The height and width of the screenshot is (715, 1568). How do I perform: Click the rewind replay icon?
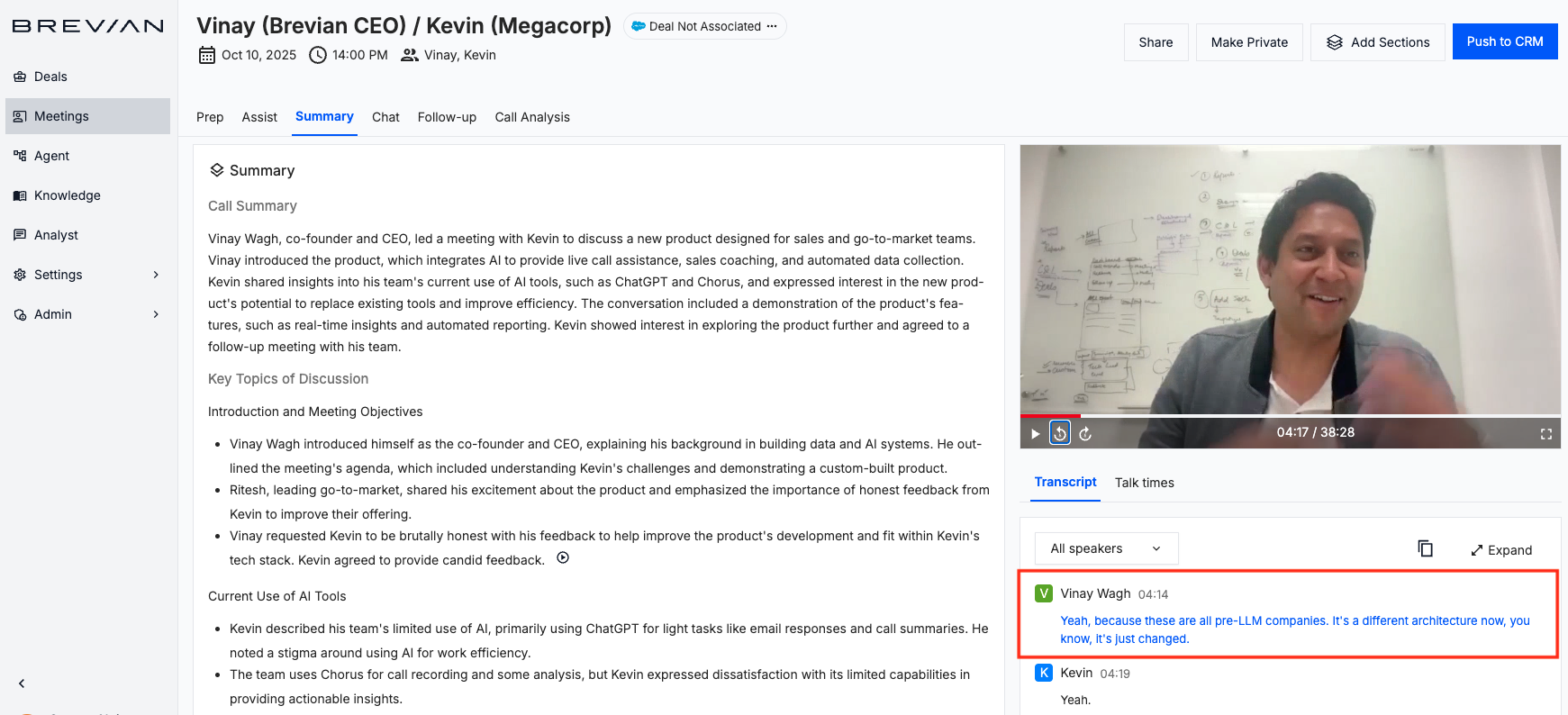click(x=1060, y=433)
